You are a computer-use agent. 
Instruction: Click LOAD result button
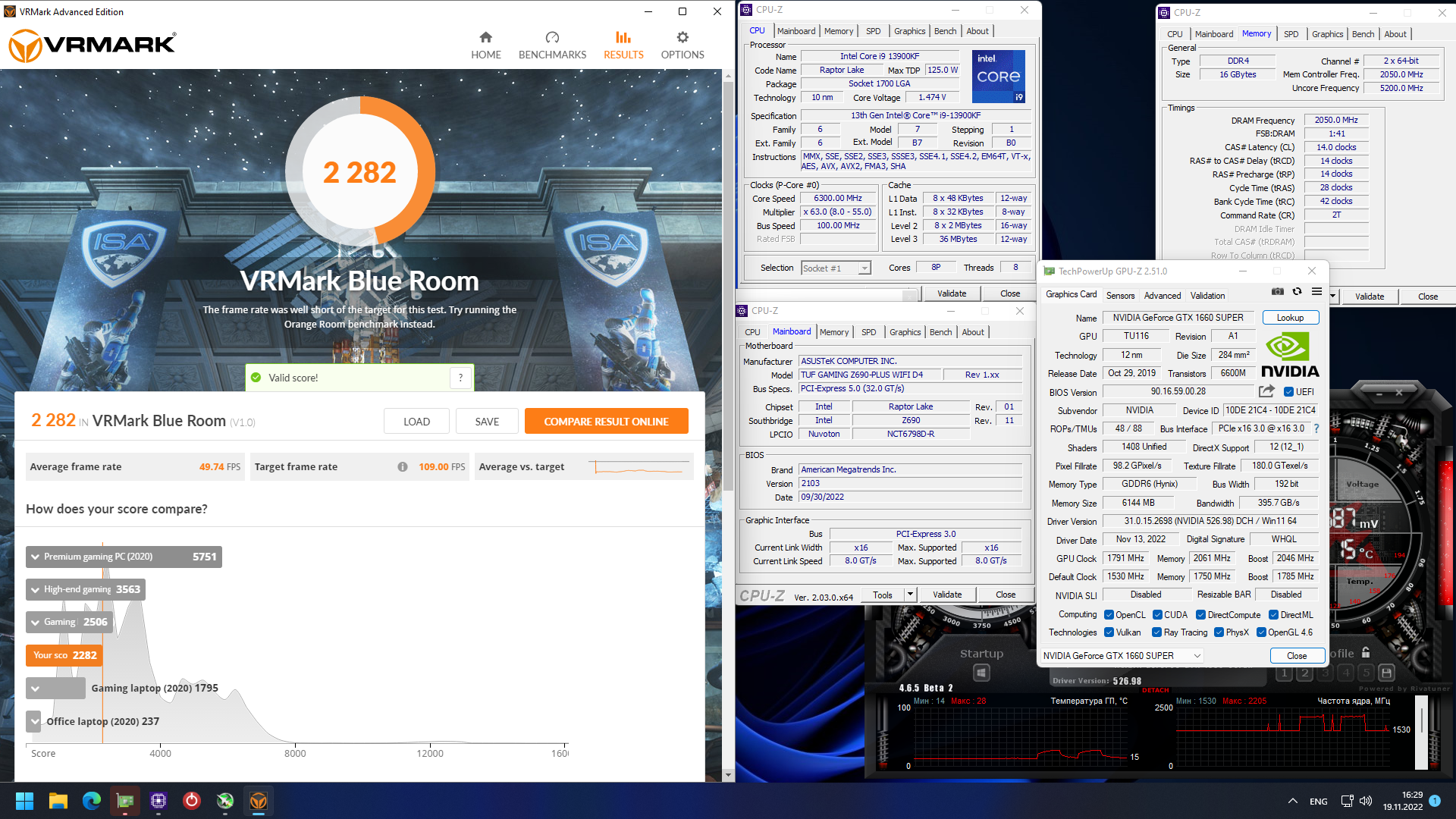[x=416, y=422]
